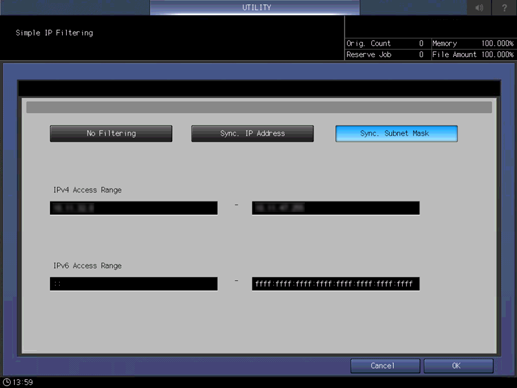Open help with the question mark icon

[504, 7]
